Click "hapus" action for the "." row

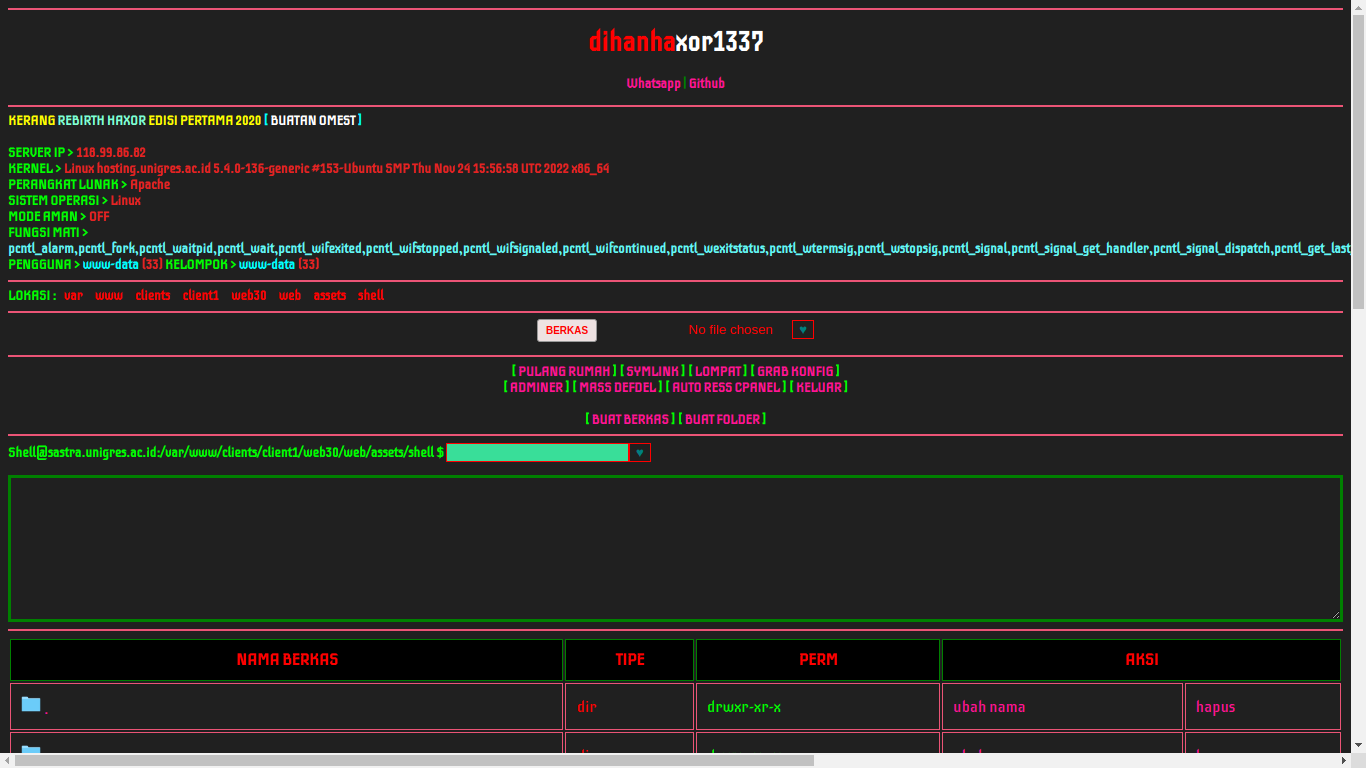[1215, 707]
